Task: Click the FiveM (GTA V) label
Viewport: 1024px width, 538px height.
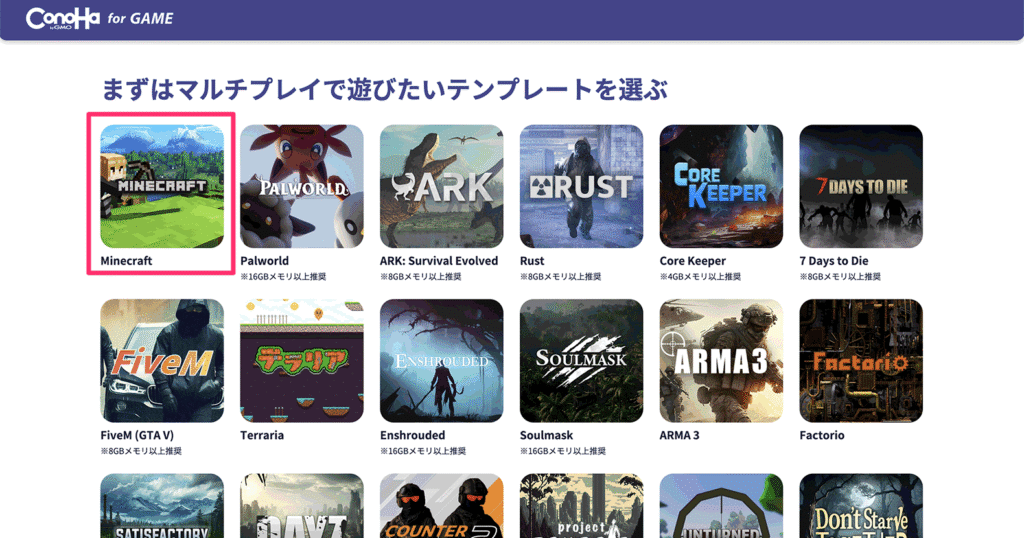Action: (x=137, y=435)
